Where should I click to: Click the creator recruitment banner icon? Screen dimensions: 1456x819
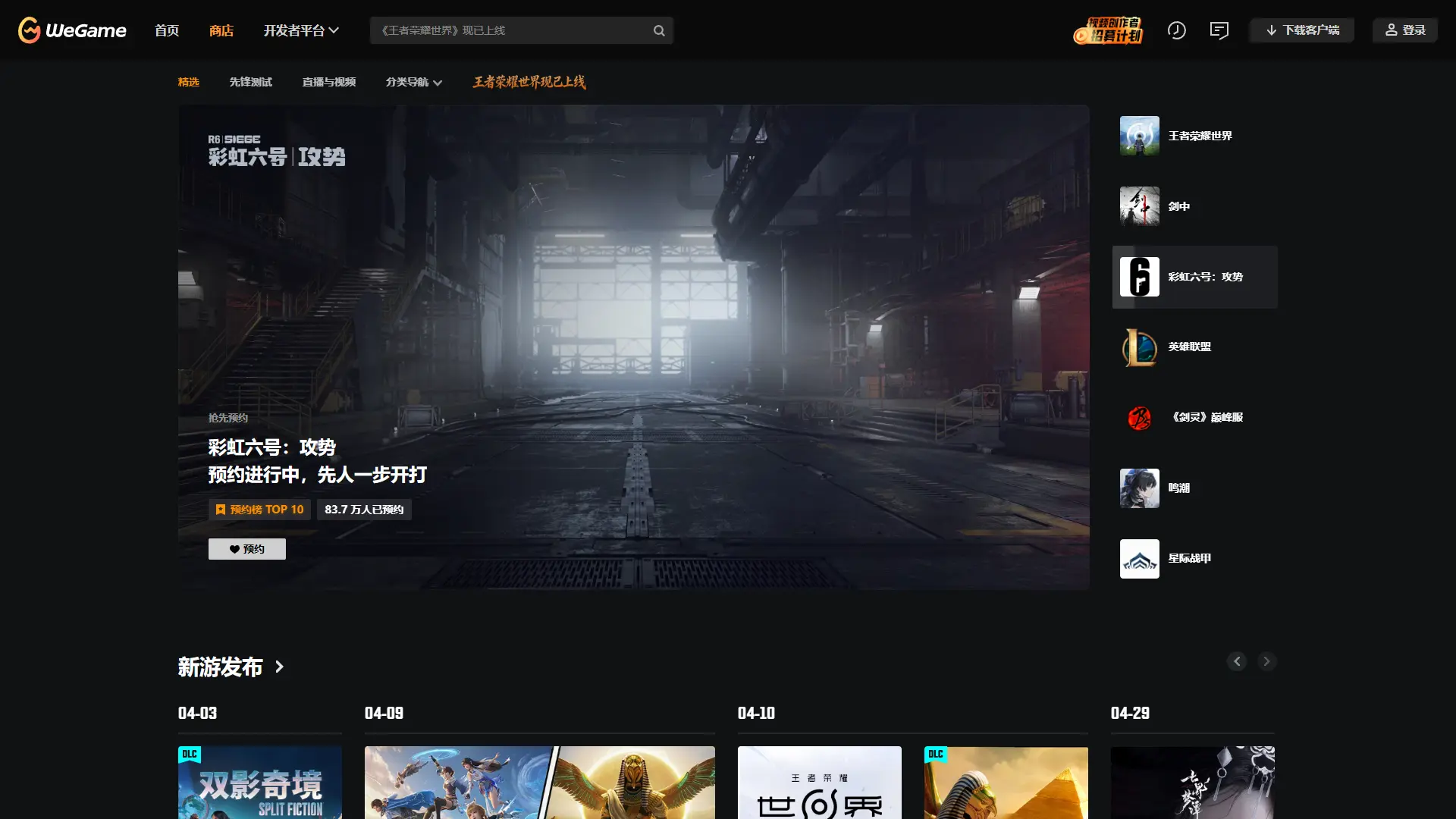[1108, 30]
